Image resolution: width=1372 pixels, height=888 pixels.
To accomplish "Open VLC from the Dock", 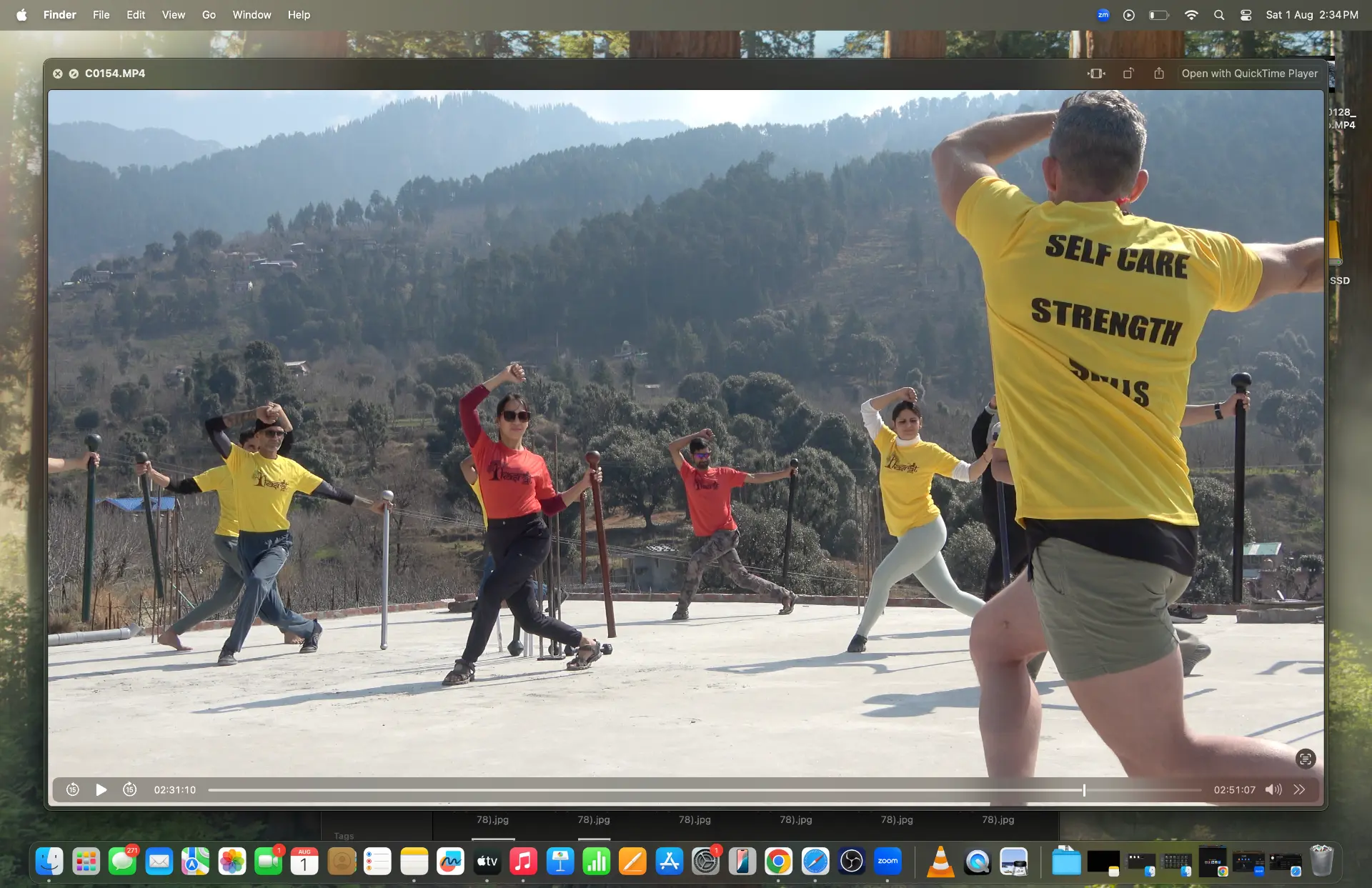I will tap(940, 862).
